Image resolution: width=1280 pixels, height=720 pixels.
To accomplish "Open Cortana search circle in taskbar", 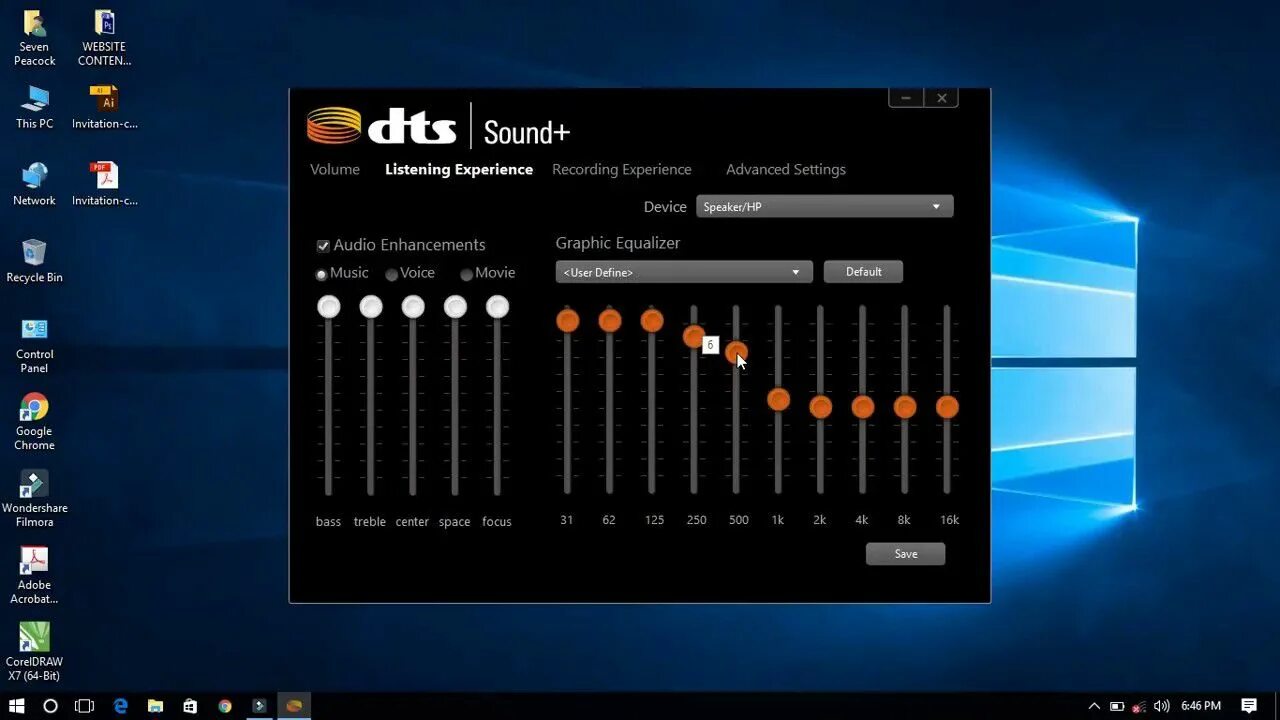I will 50,706.
